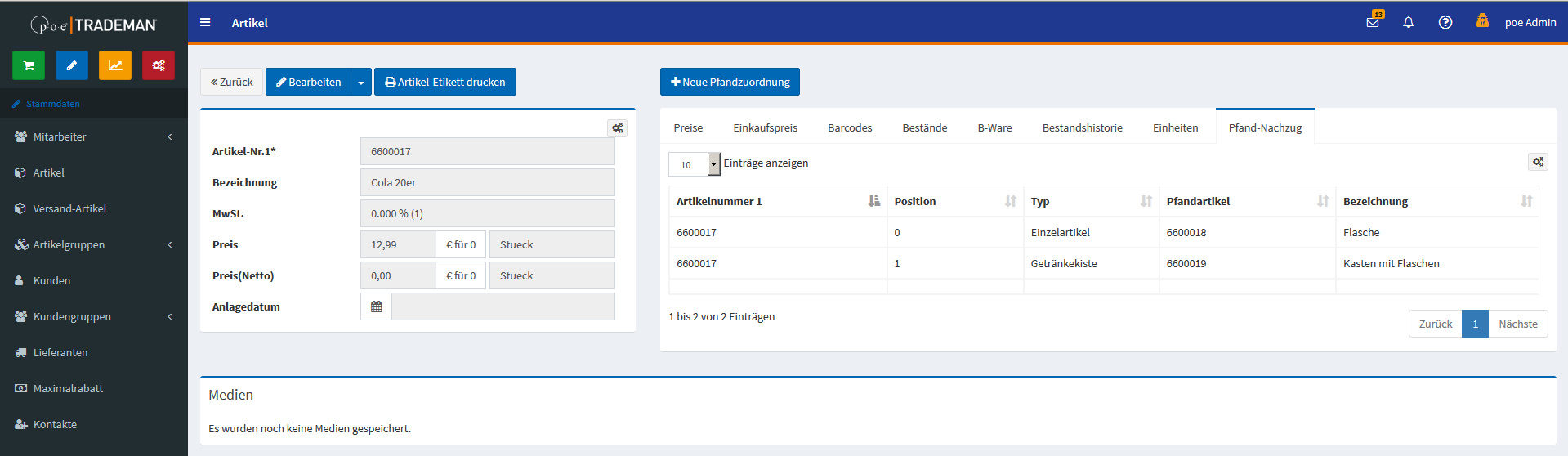Open the red gears settings module
The width and height of the screenshot is (1568, 456).
159,65
